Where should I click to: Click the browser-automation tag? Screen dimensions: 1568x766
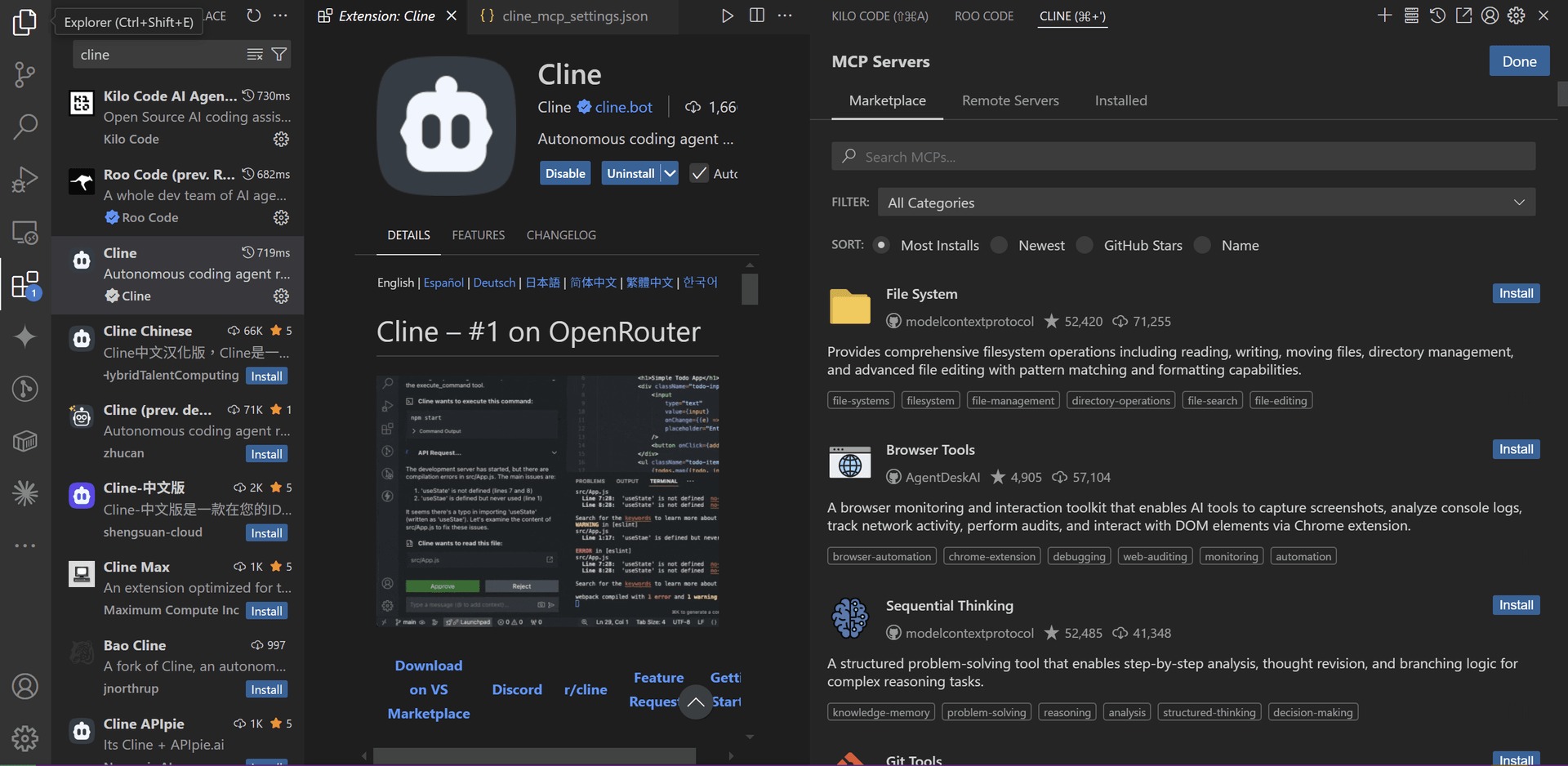881,557
